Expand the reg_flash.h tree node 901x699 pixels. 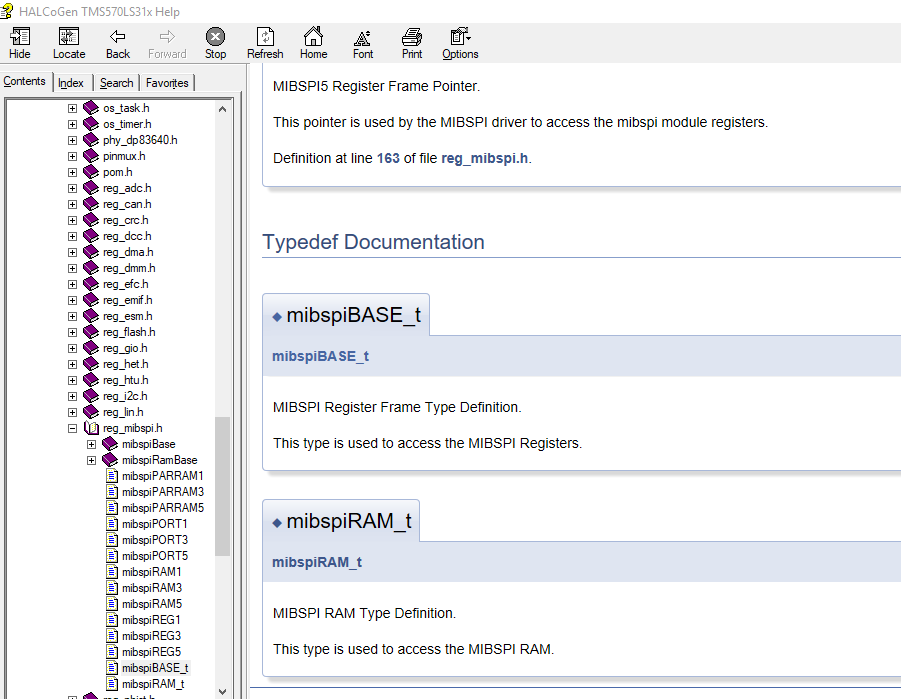click(72, 332)
